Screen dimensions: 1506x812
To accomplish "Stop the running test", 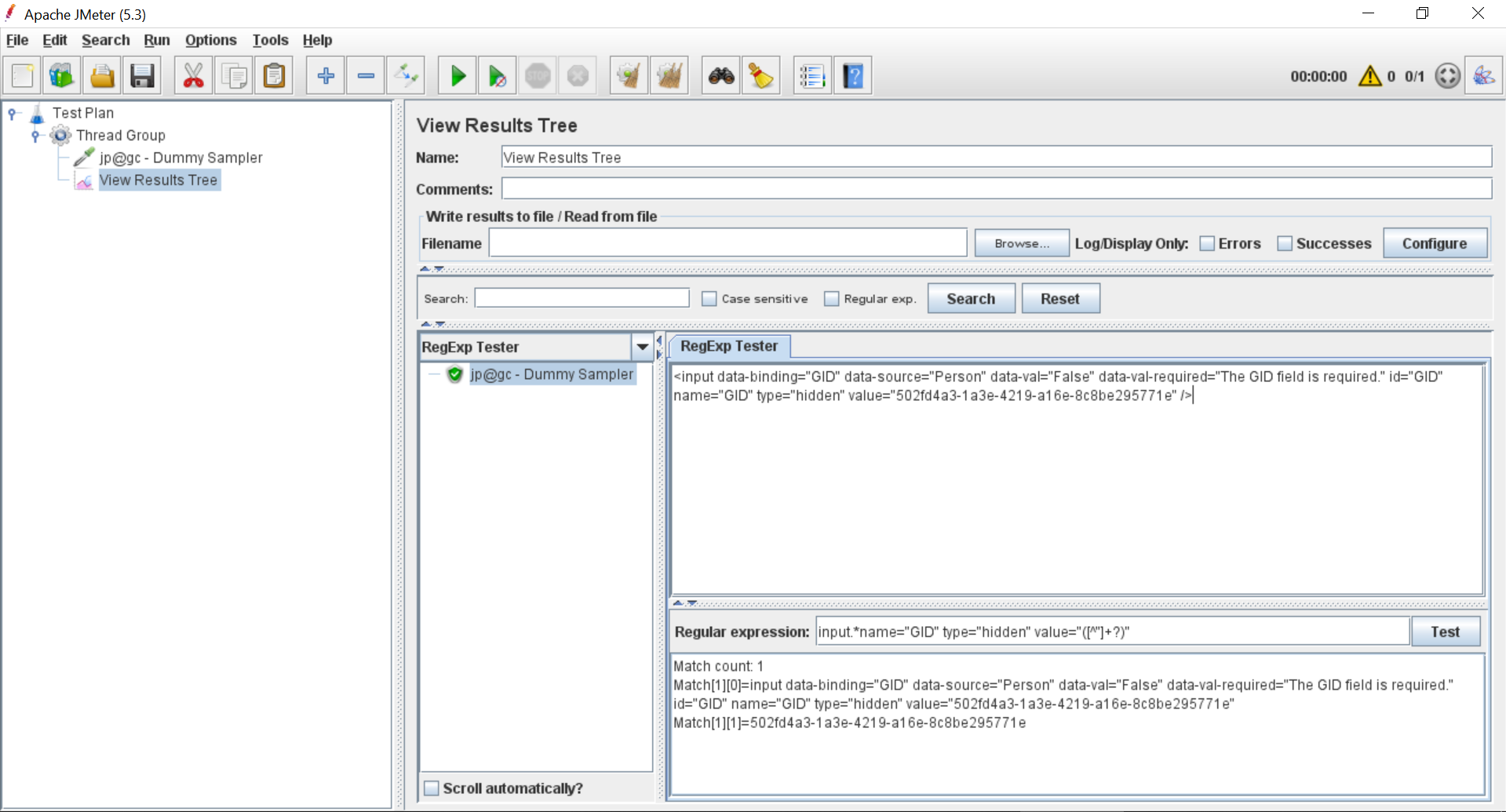I will click(x=538, y=76).
